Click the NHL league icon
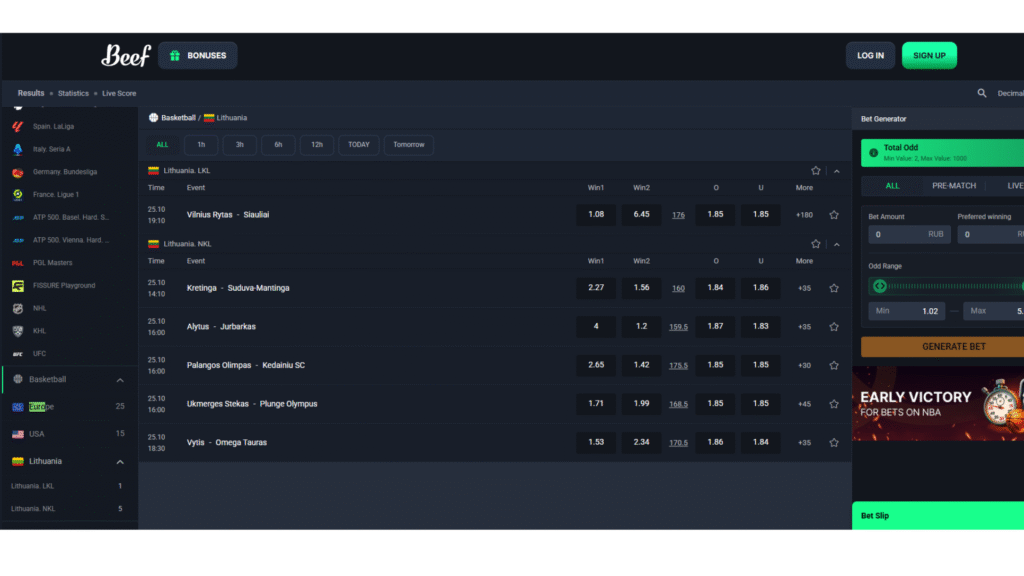Viewport: 1024px width, 576px height. tap(18, 308)
